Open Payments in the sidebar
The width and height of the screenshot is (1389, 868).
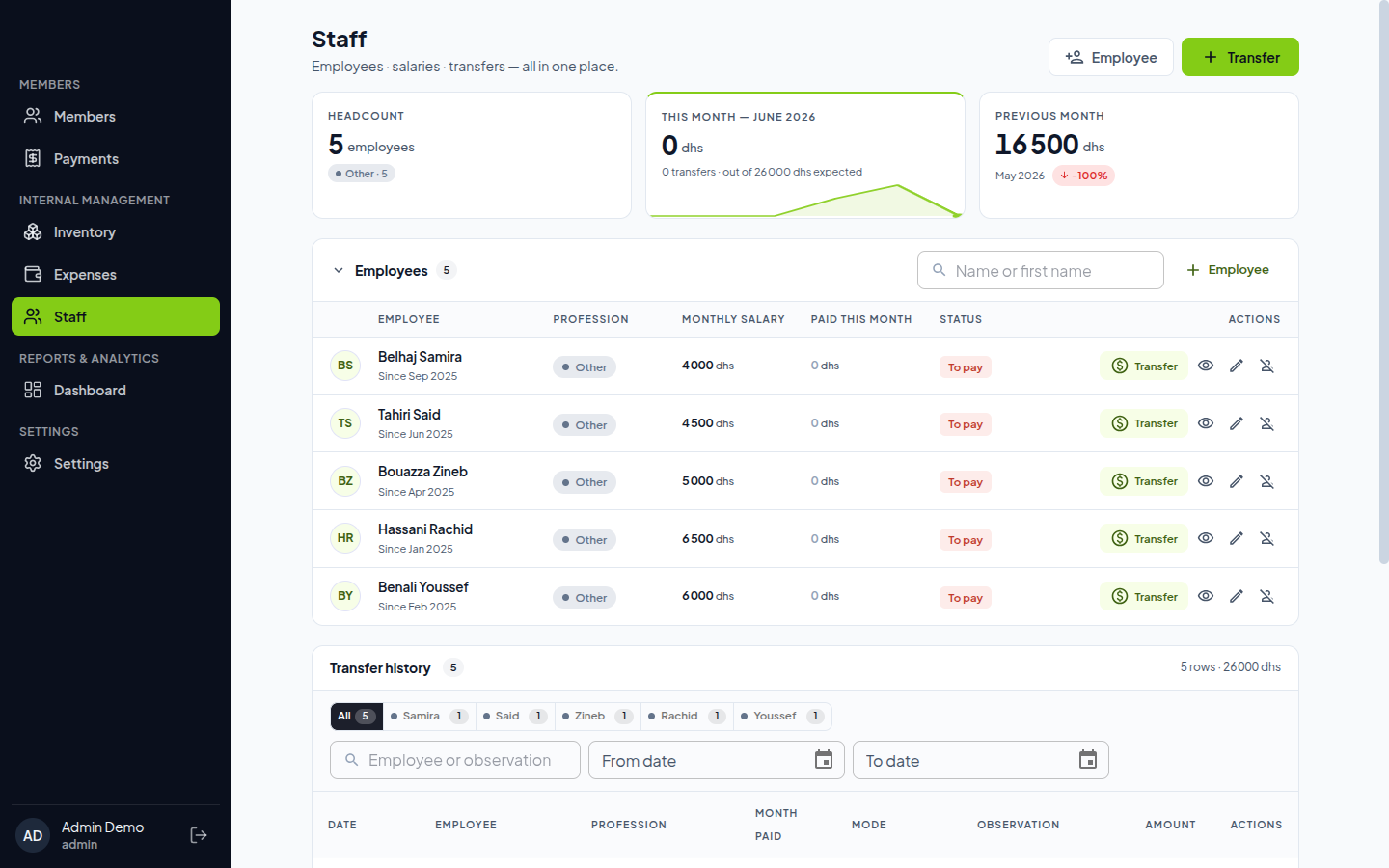tap(116, 158)
